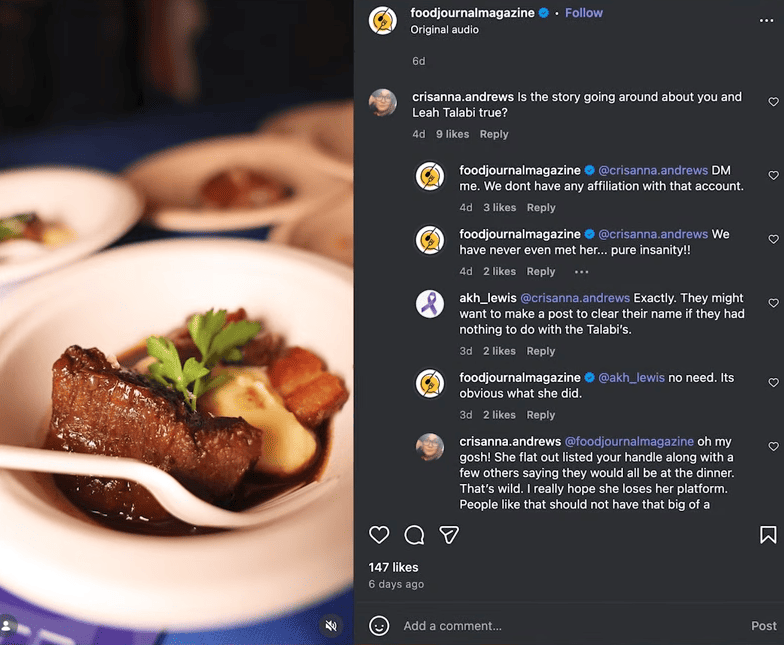Open Original audio link
784x645 pixels.
[x=445, y=30]
